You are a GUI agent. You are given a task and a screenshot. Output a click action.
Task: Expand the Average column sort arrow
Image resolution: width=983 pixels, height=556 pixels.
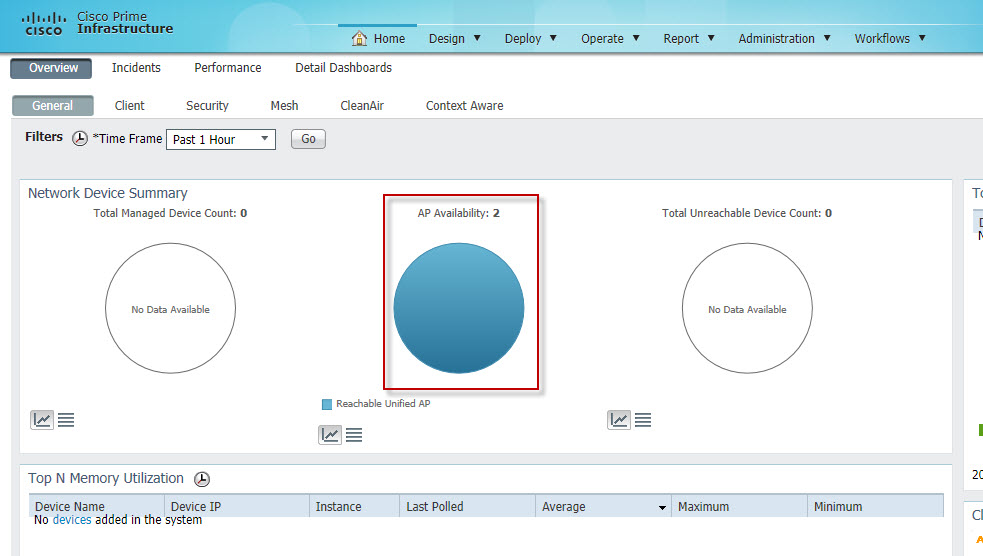(662, 507)
